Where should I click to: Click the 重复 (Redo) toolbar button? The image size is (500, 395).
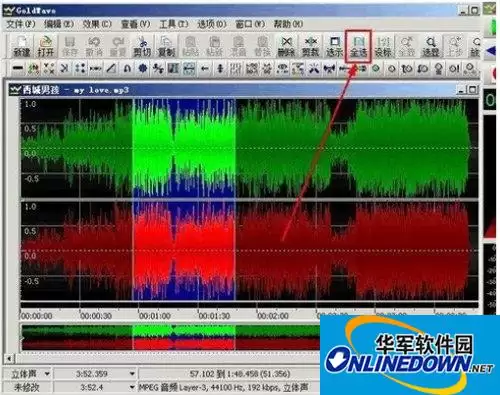point(118,46)
